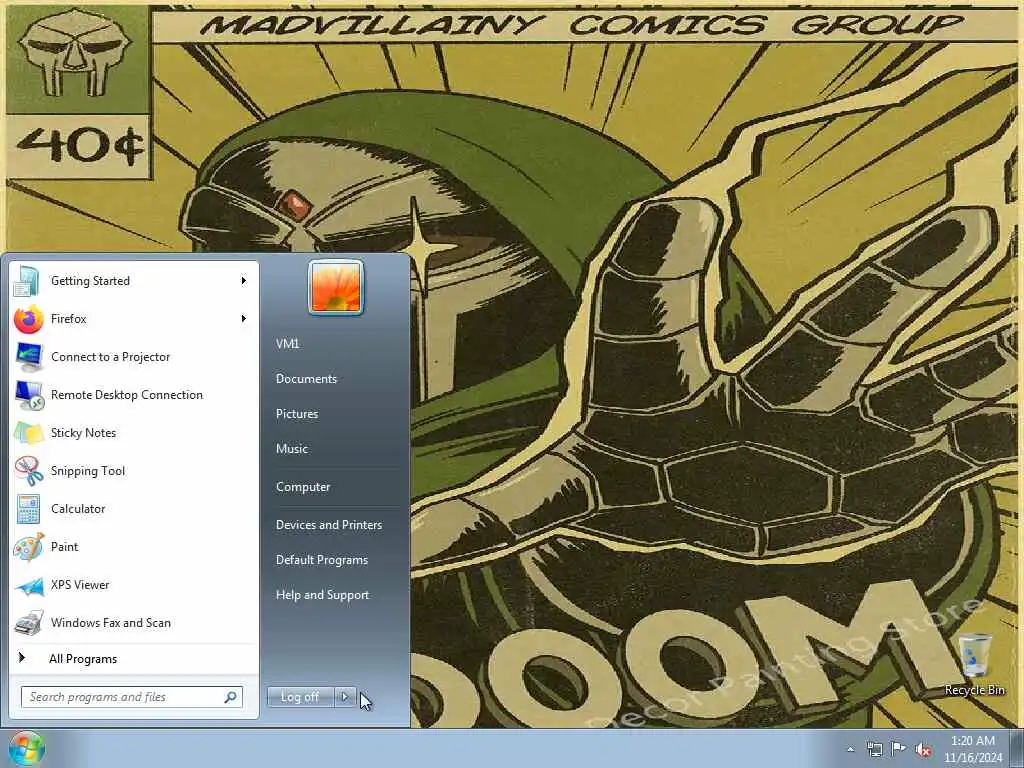Click the Calculator label
The height and width of the screenshot is (768, 1024).
tap(78, 509)
